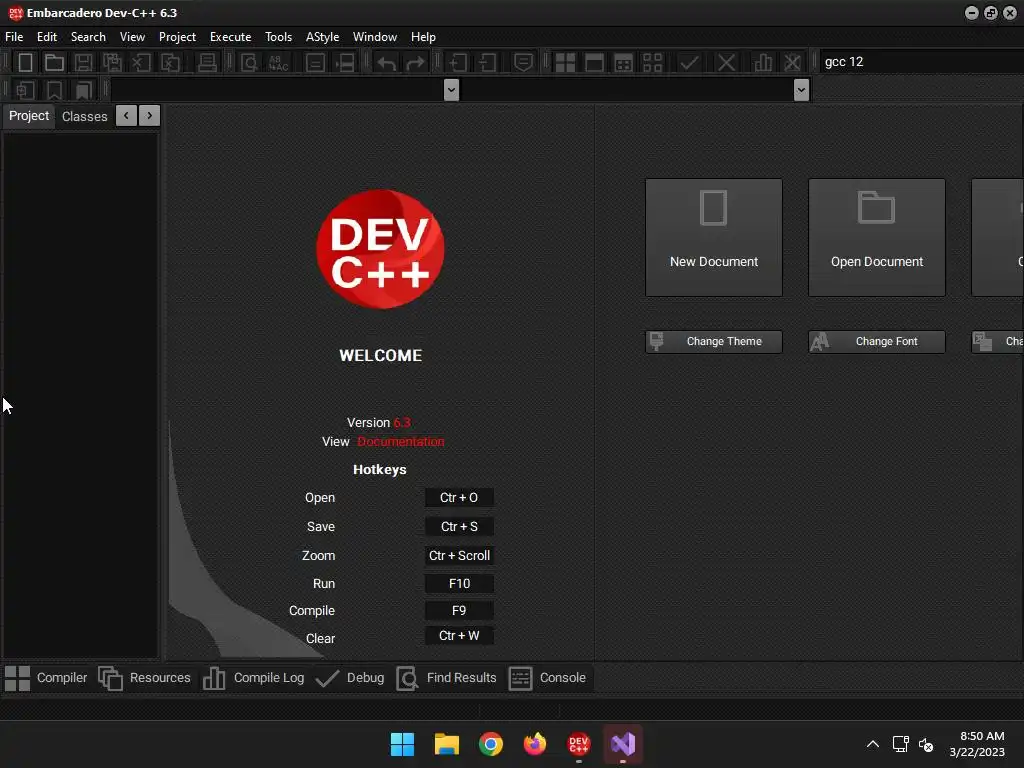Click the Compile four-squares toolbar icon

565,63
